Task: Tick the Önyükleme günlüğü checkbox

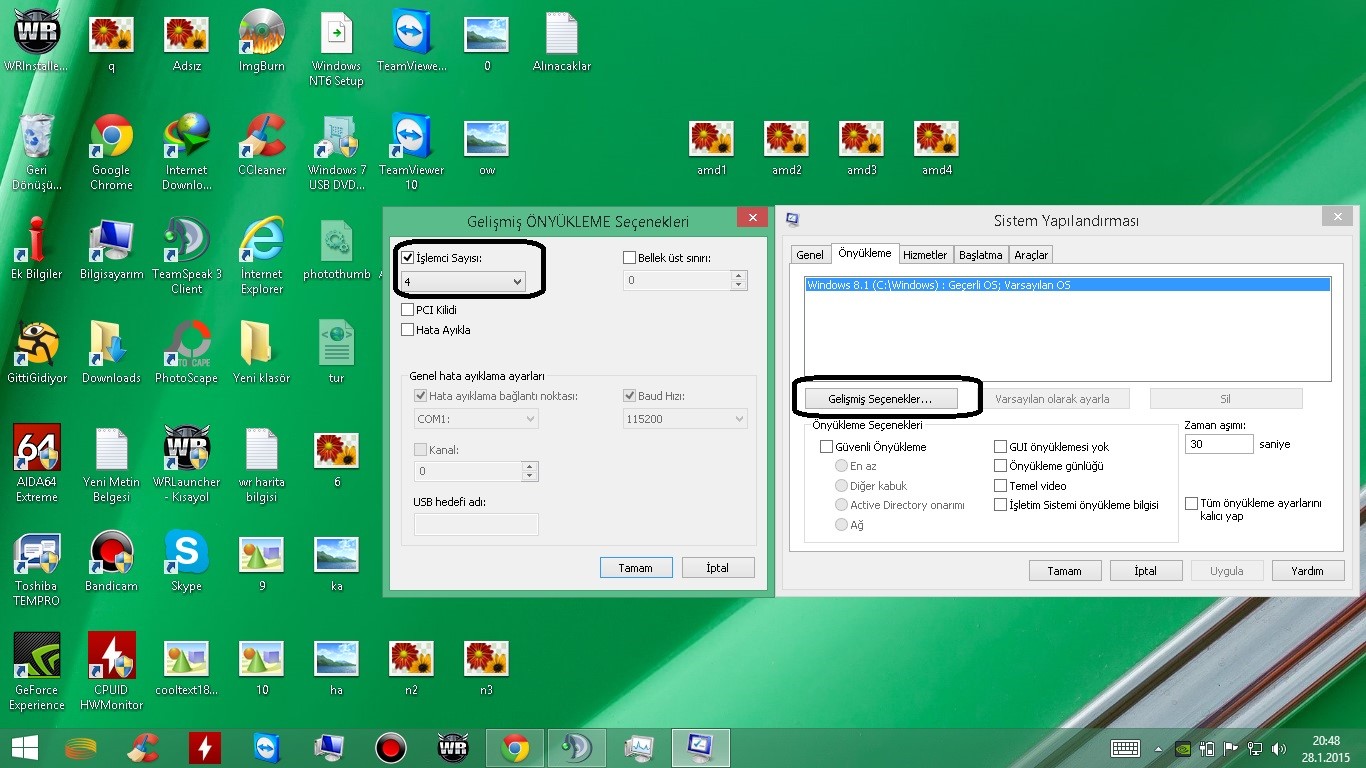Action: 1000,466
